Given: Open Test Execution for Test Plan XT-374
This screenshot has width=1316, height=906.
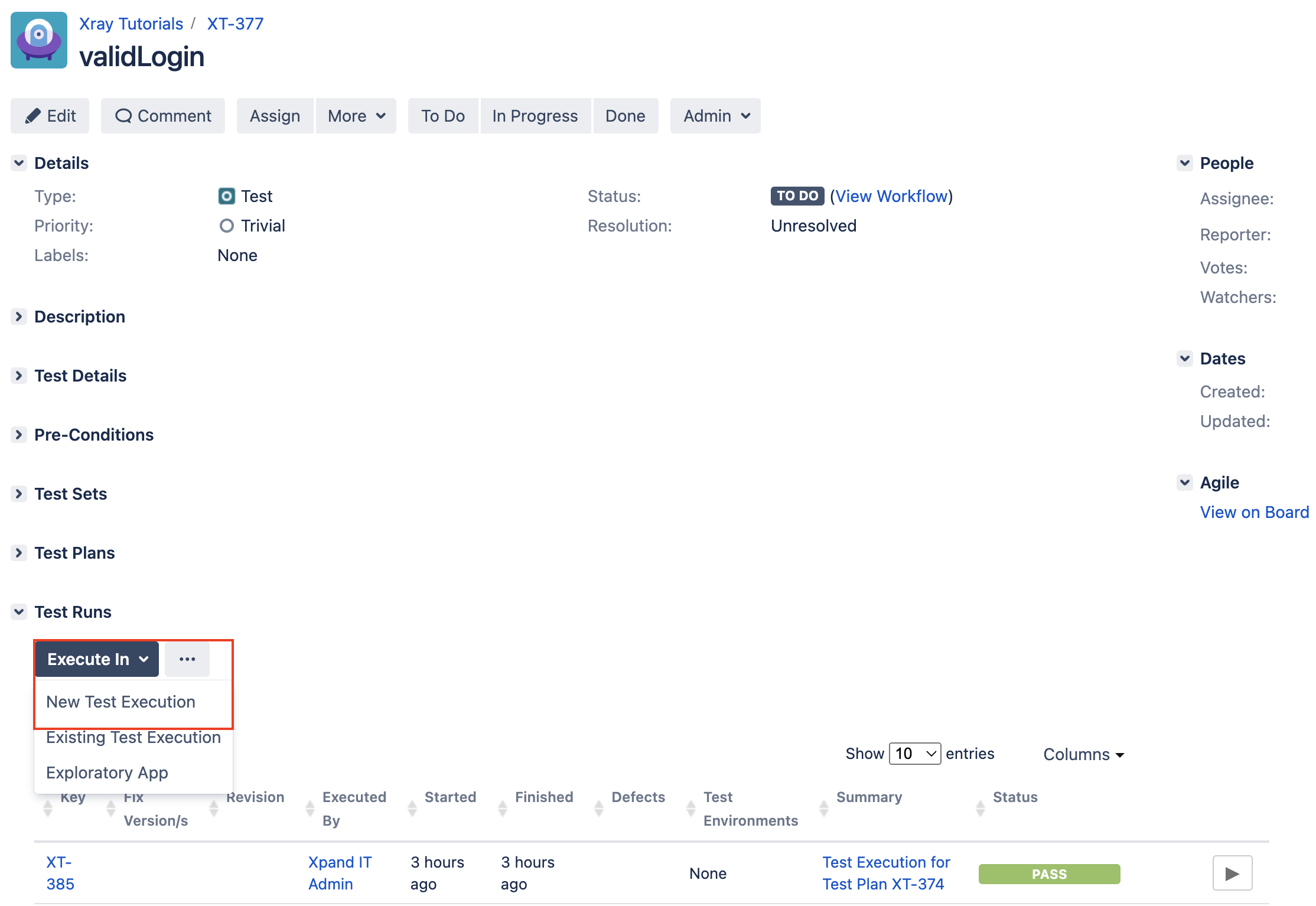Looking at the screenshot, I should (x=886, y=873).
